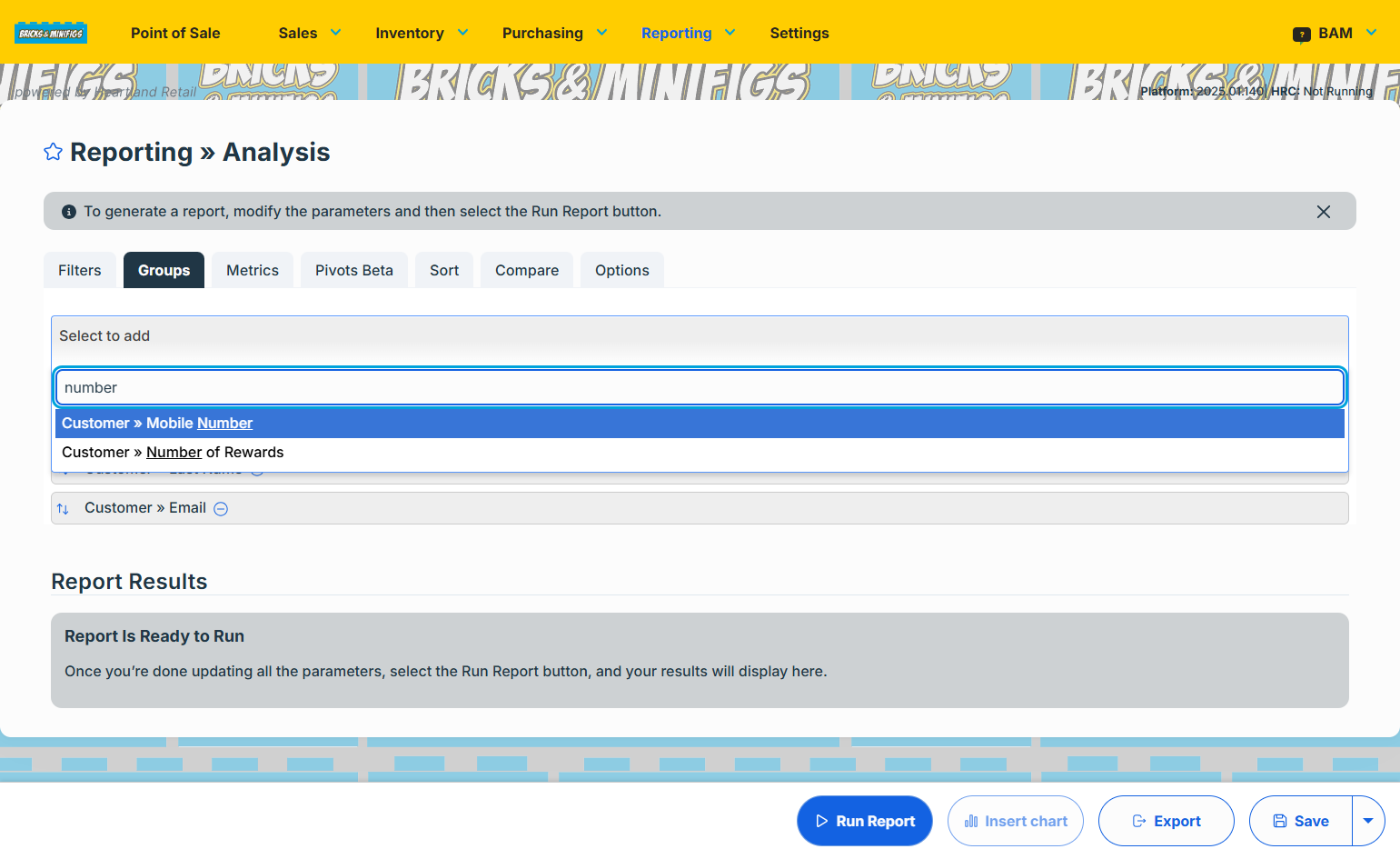Go to Point of Sale
Screen dimensions: 1400x859
[175, 33]
